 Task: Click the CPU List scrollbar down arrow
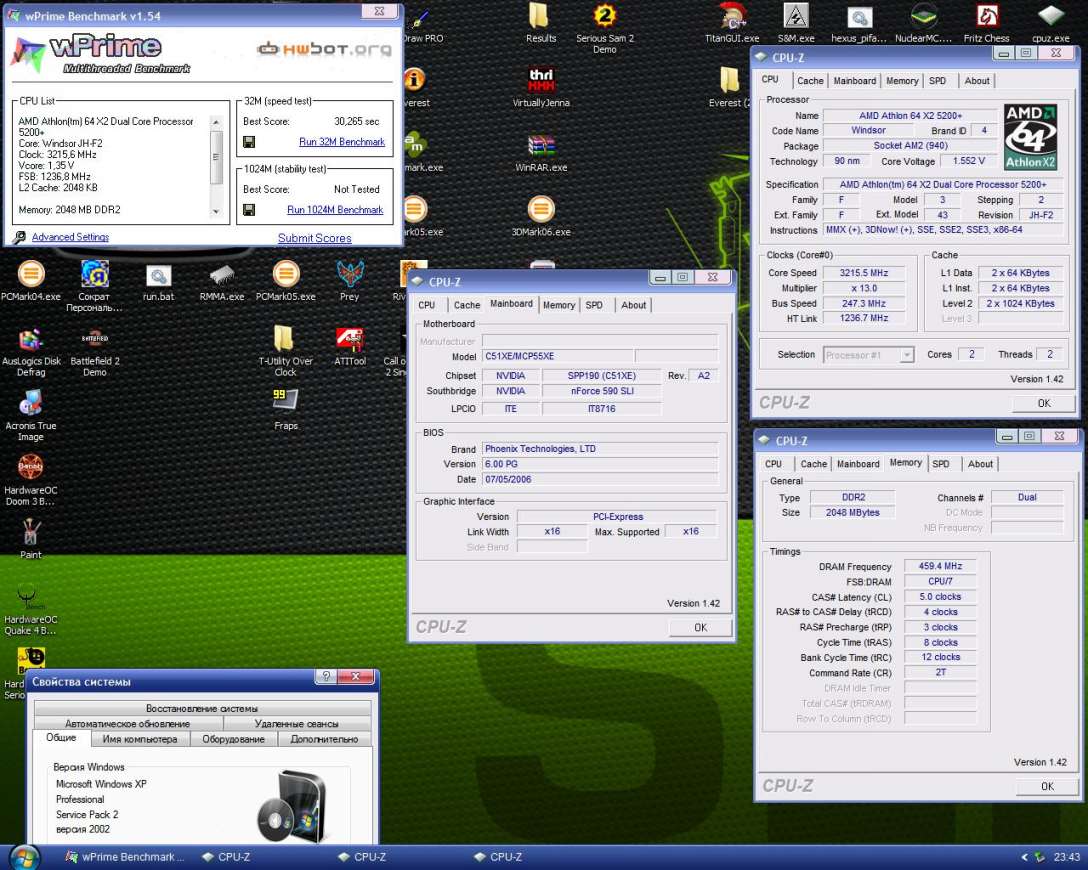[216, 211]
